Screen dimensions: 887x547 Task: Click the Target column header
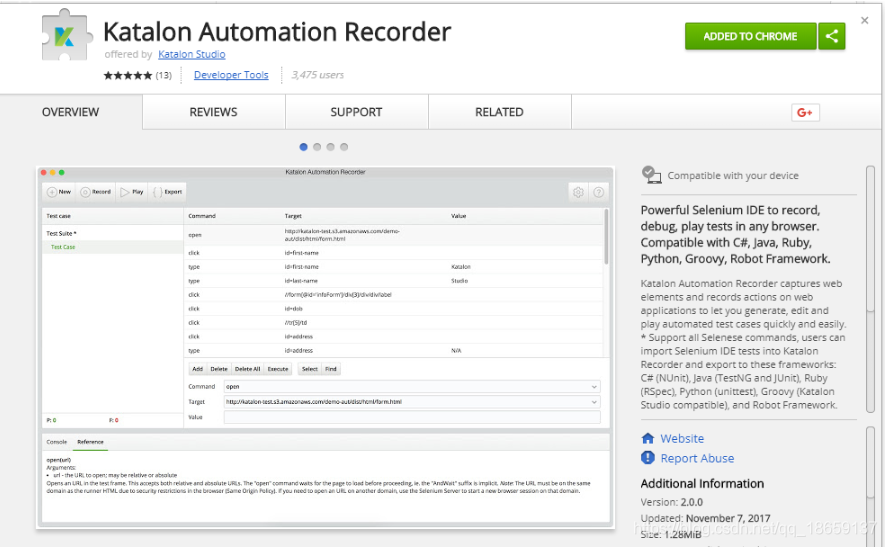pyautogui.click(x=293, y=216)
